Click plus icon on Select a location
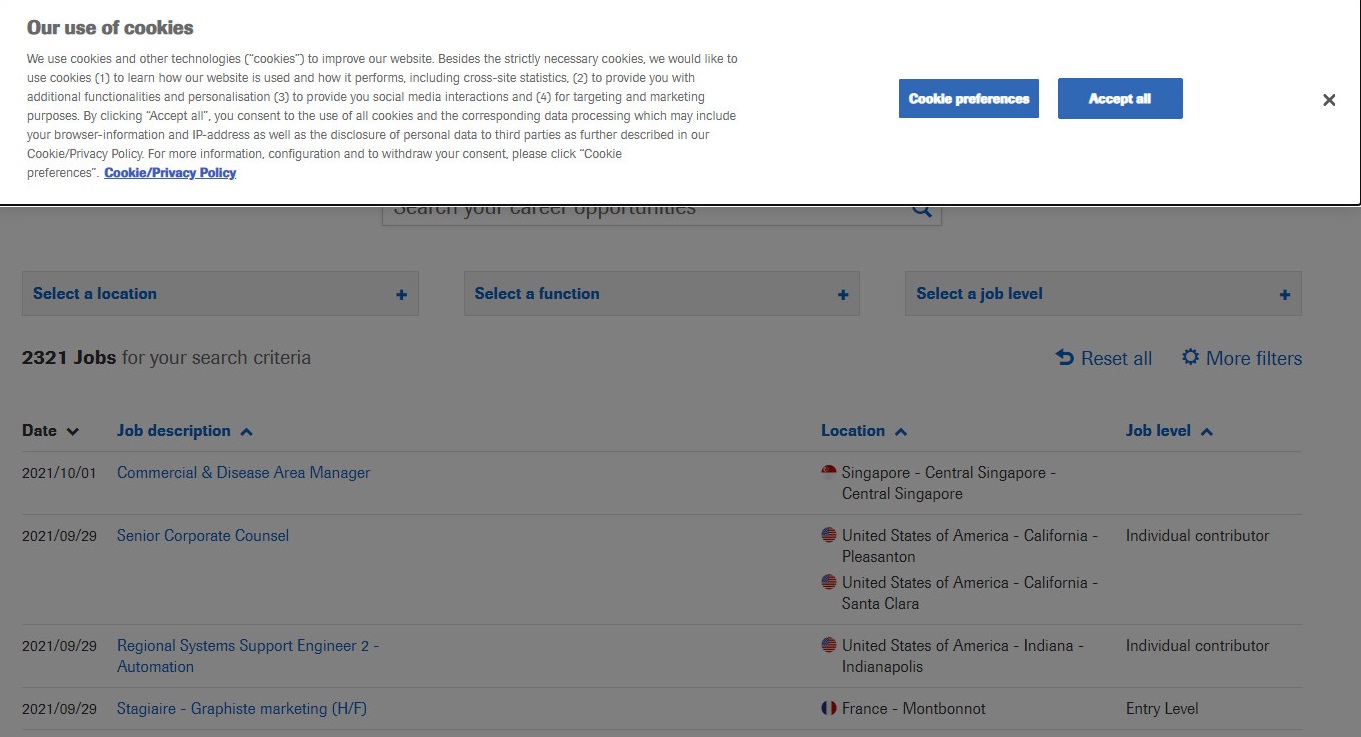 (x=401, y=295)
